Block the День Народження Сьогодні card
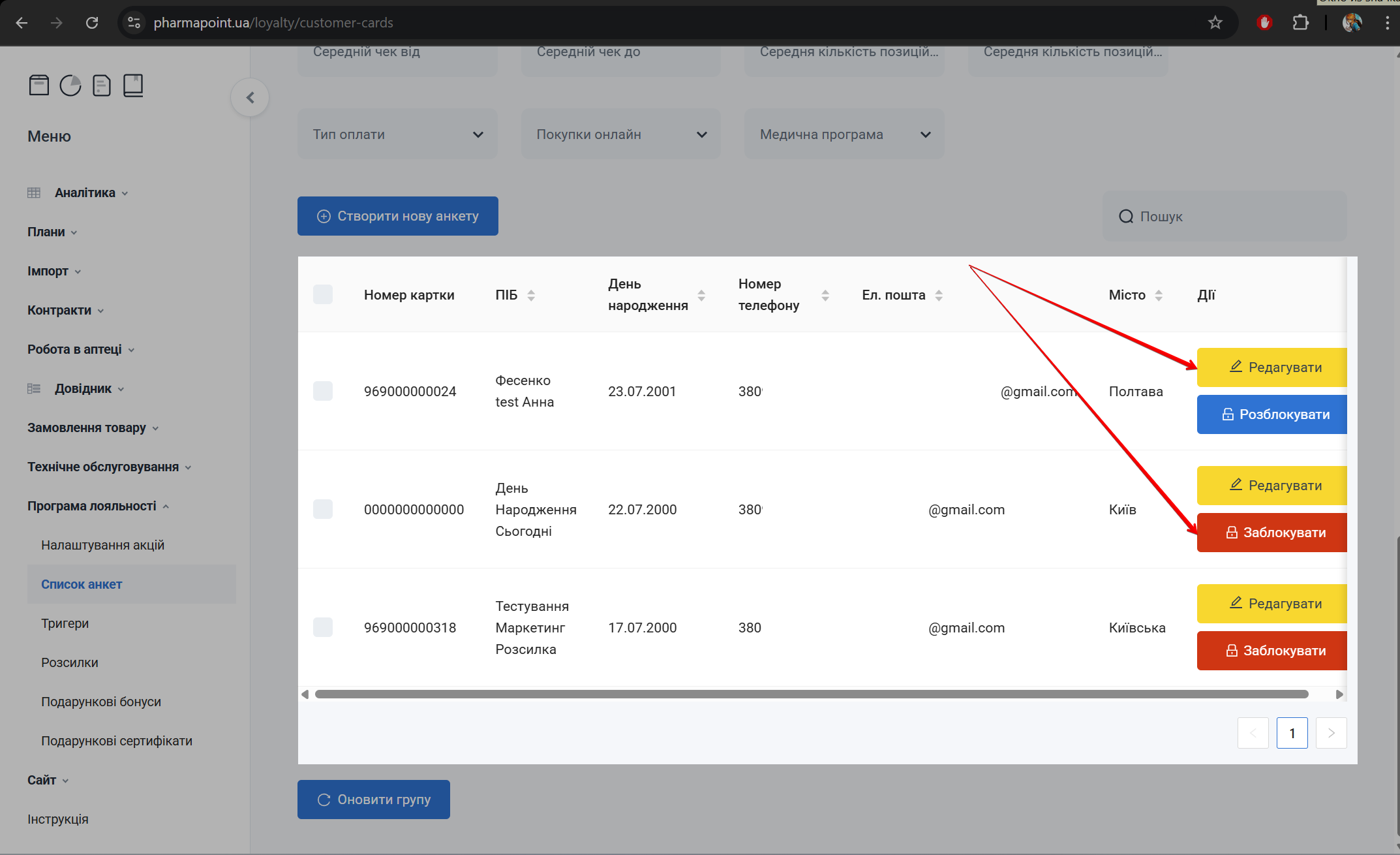This screenshot has height=855, width=1400. (x=1272, y=533)
